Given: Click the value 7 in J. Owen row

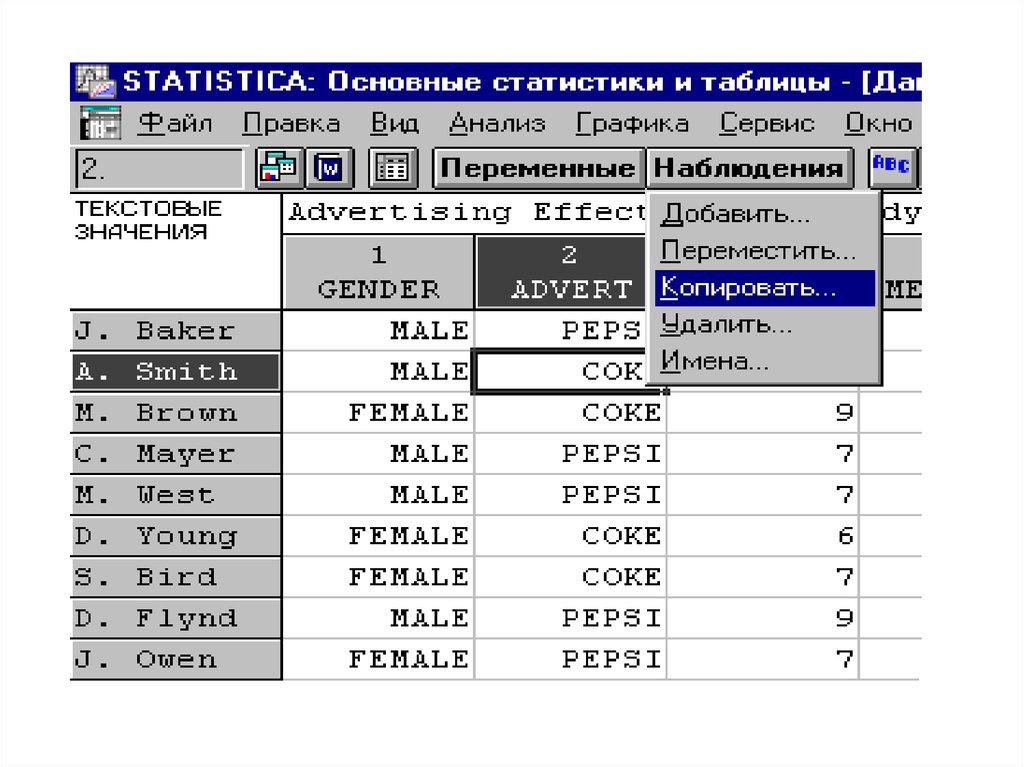Looking at the screenshot, I should pos(763,660).
